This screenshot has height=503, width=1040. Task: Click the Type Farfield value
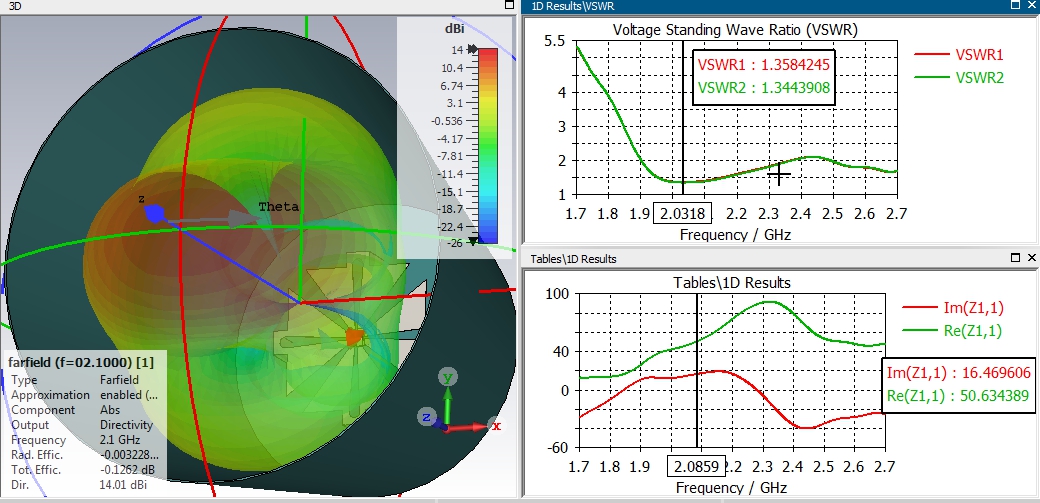click(119, 380)
